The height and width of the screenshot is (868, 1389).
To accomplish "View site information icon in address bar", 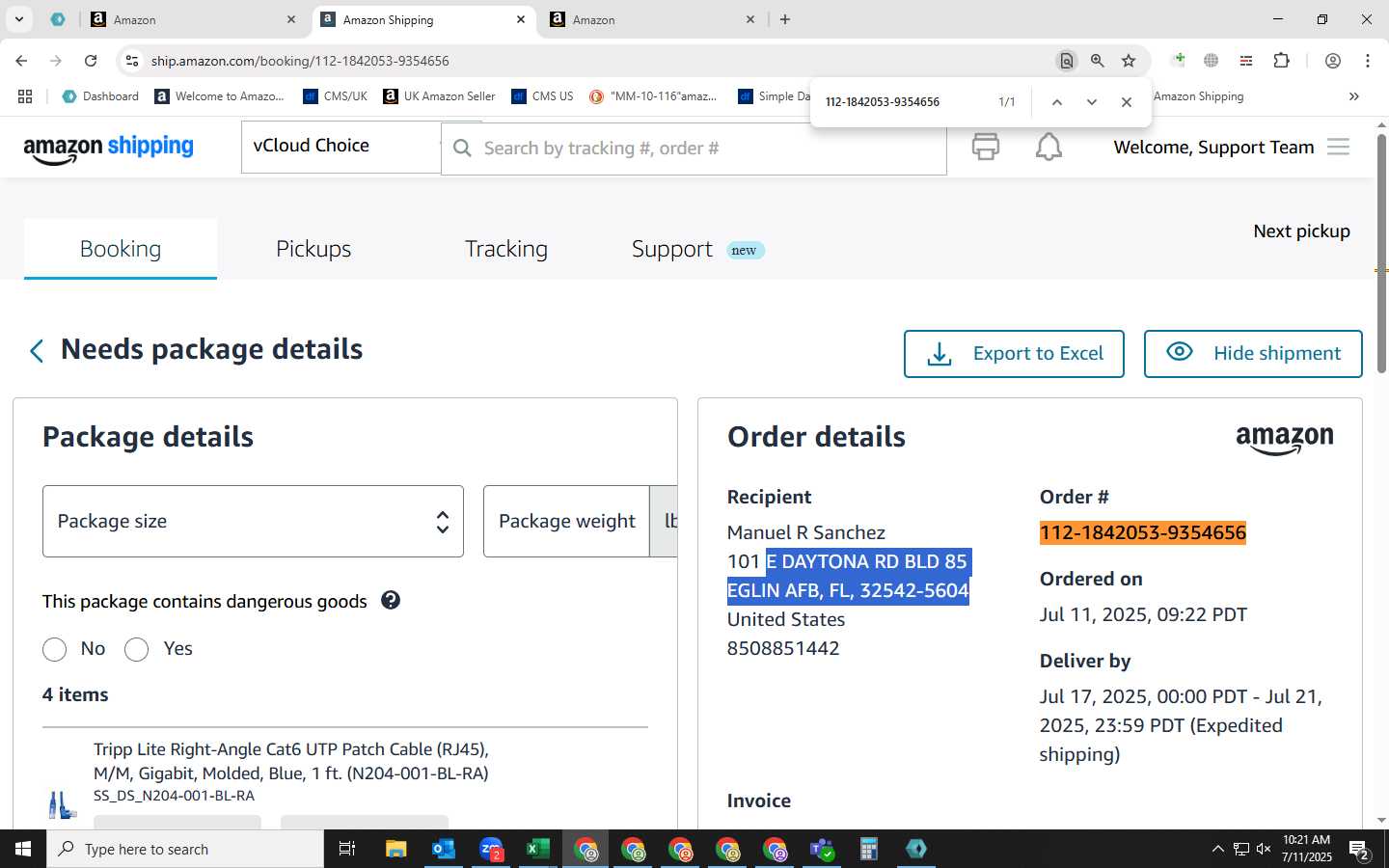I will pos(132,61).
